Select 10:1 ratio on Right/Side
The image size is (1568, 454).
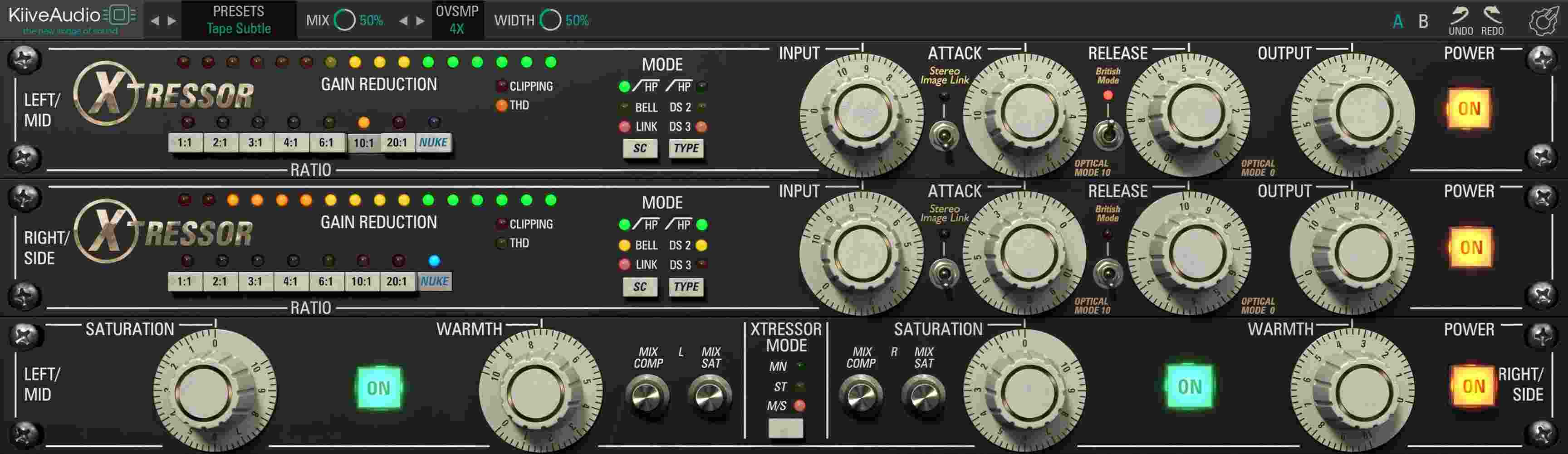(x=362, y=282)
